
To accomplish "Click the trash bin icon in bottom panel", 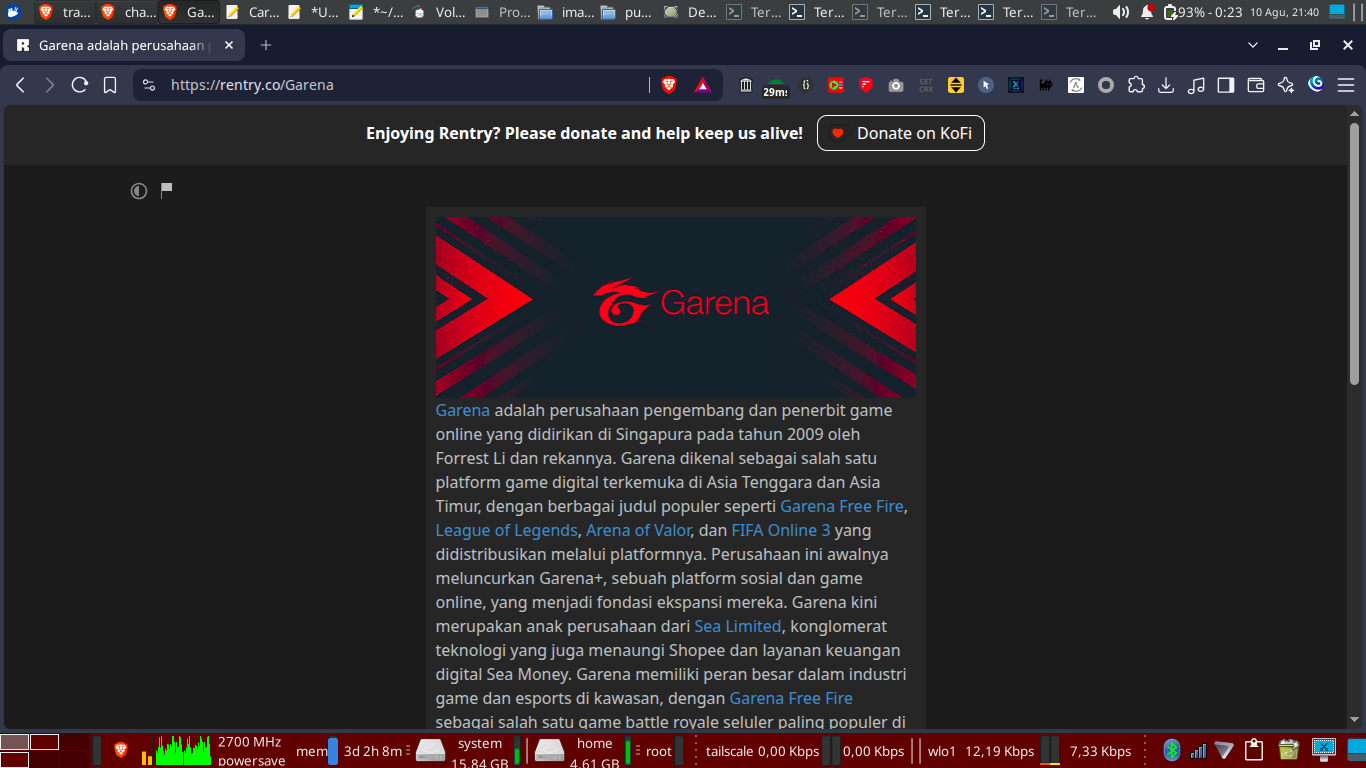I will (x=1288, y=750).
